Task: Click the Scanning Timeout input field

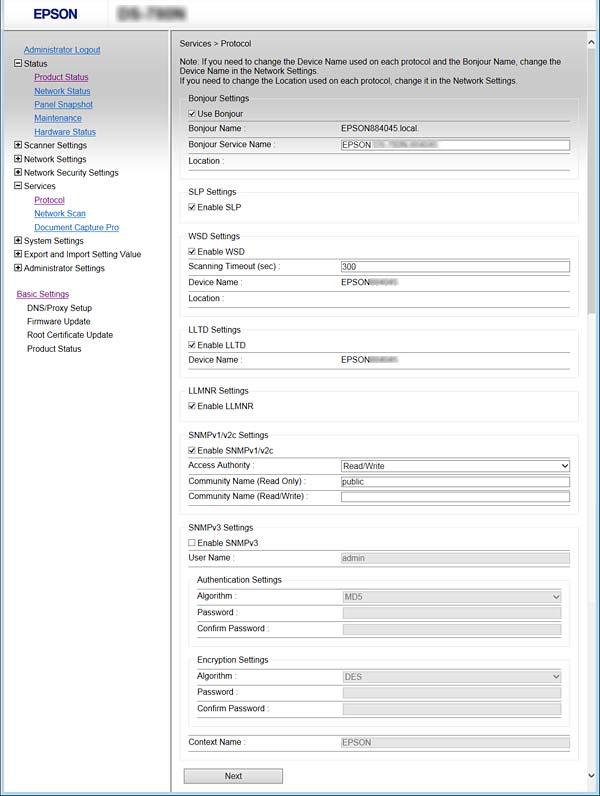Action: [455, 267]
